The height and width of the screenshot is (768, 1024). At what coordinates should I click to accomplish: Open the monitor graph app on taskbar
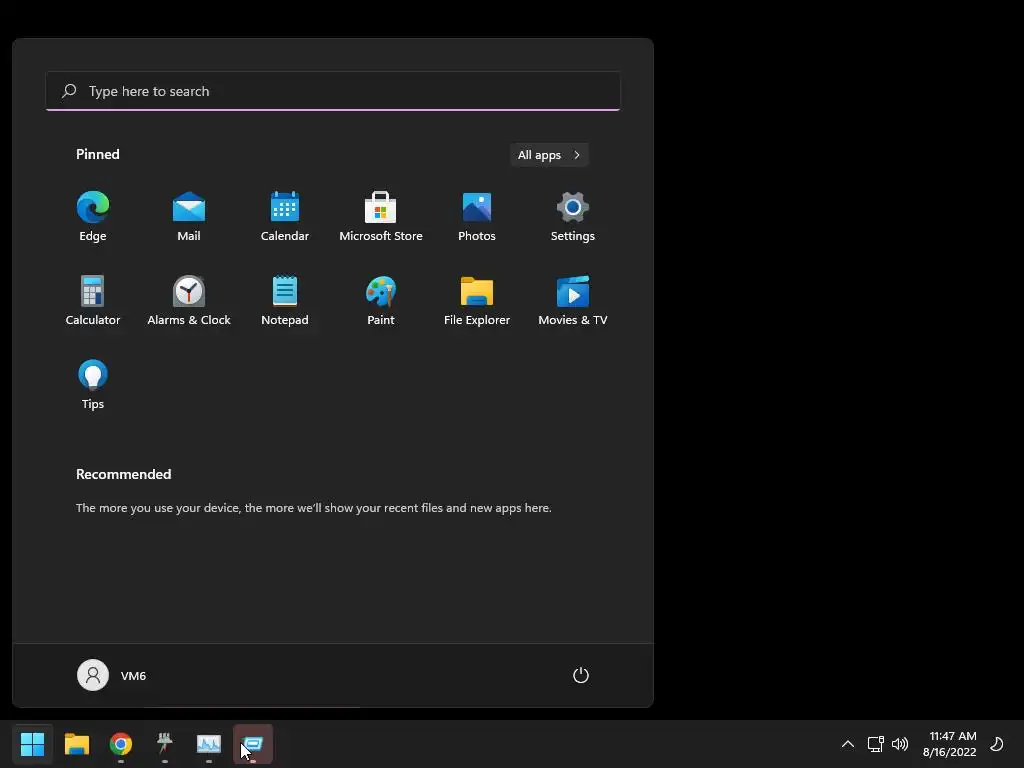tap(209, 744)
